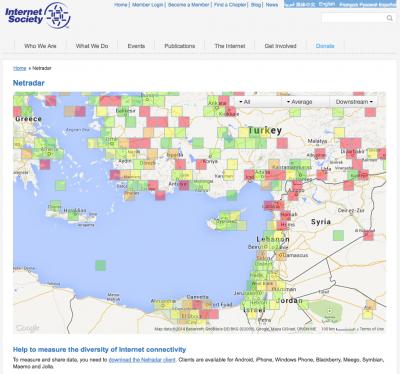Click the Internet Society logo
Viewport: 400px width, 374px height.
pos(38,15)
